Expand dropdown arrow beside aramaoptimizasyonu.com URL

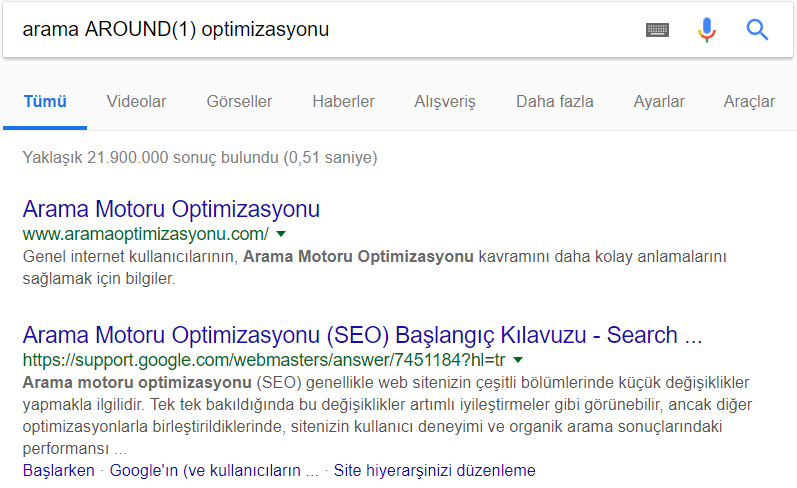[281, 234]
